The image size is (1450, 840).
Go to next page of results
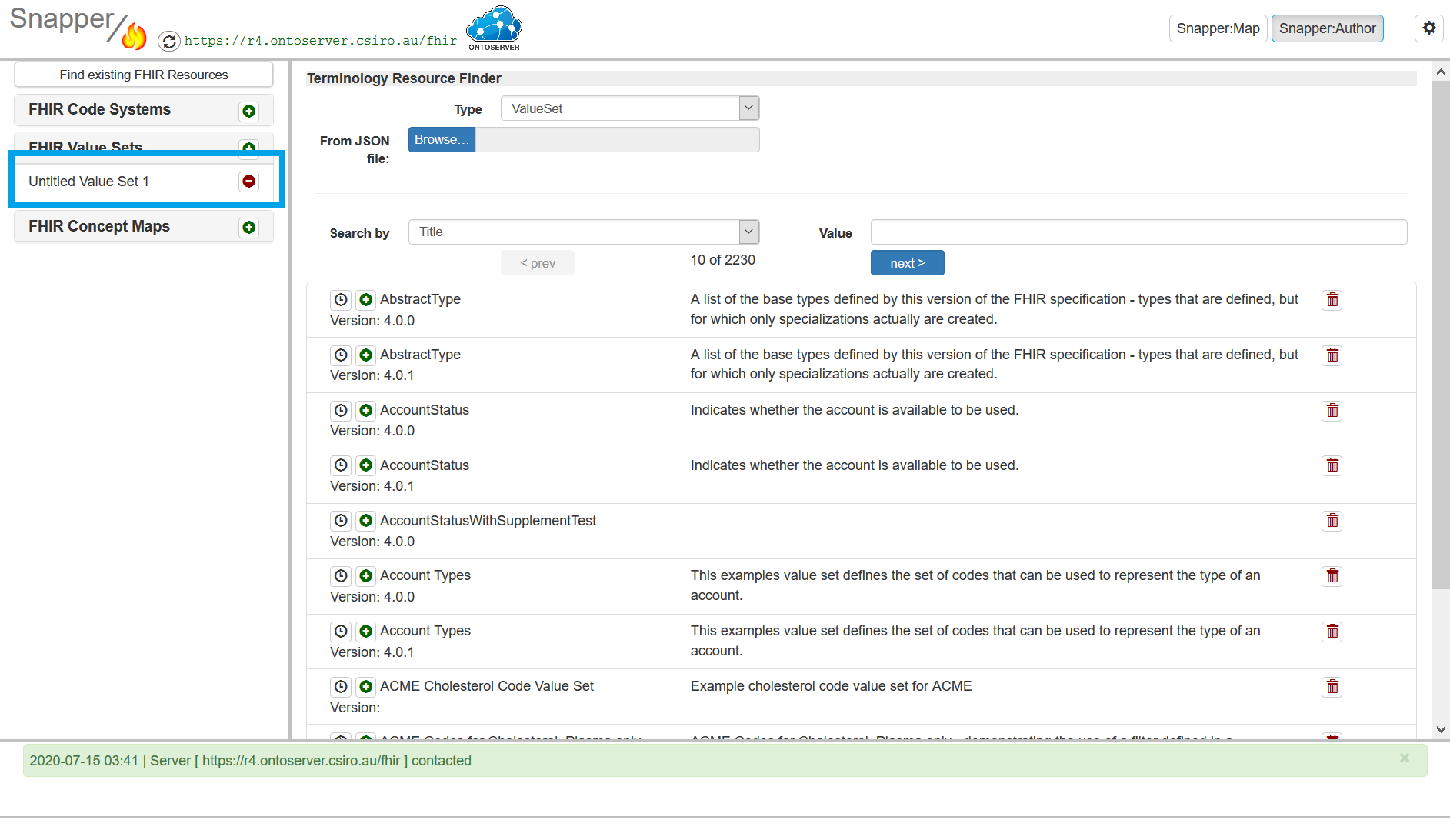click(907, 263)
